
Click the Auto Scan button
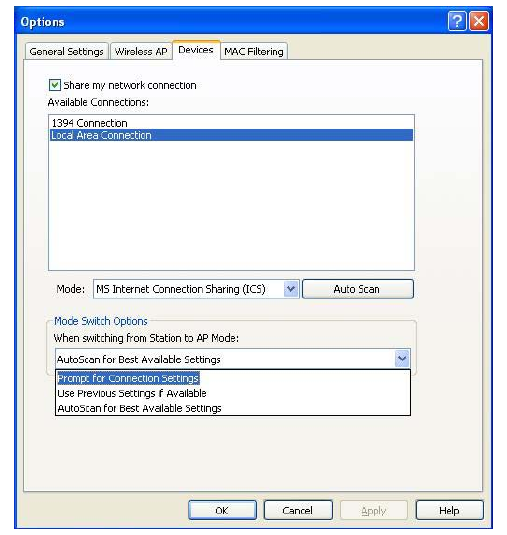(x=358, y=289)
